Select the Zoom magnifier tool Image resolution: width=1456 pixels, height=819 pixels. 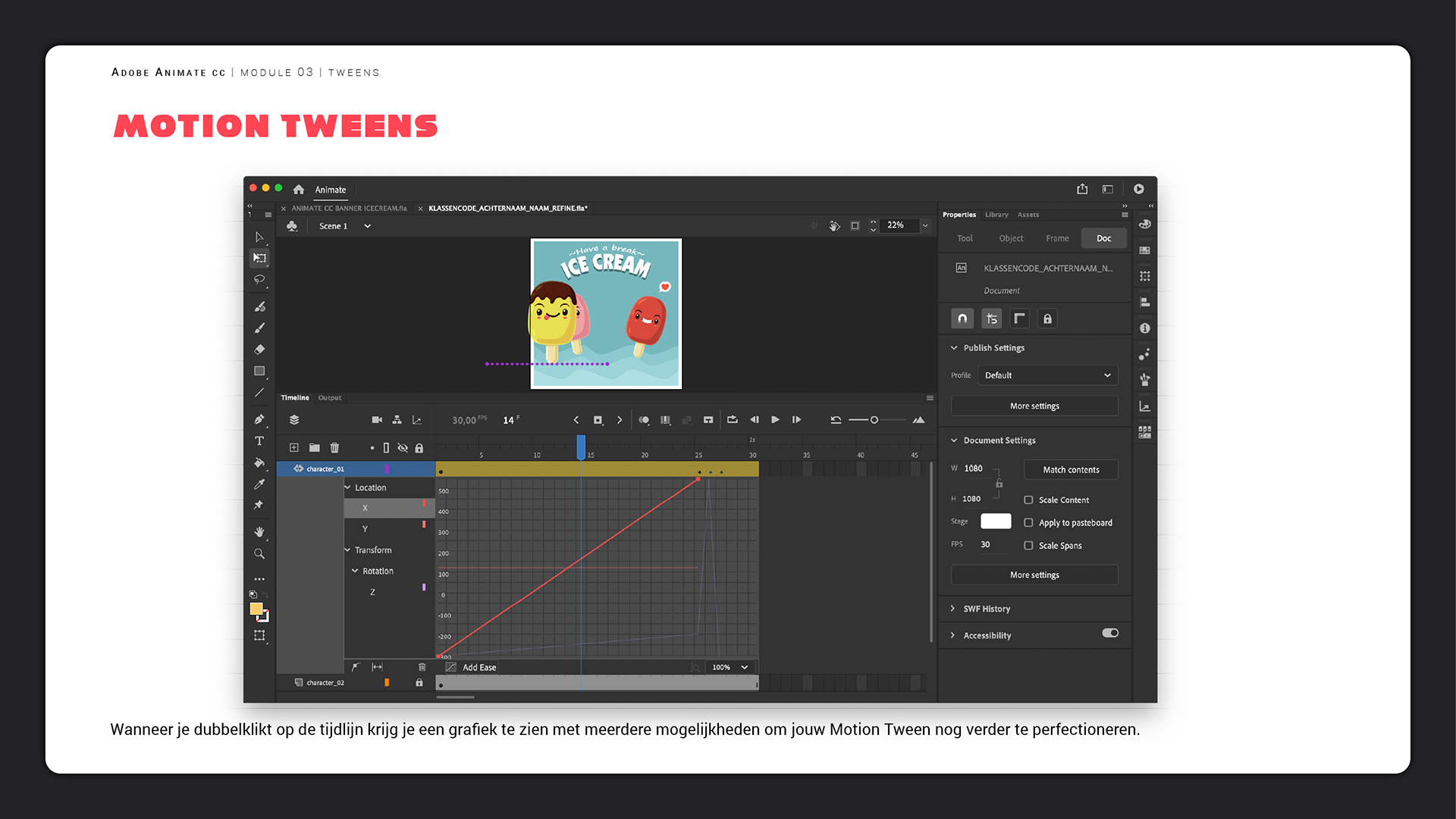pos(259,554)
